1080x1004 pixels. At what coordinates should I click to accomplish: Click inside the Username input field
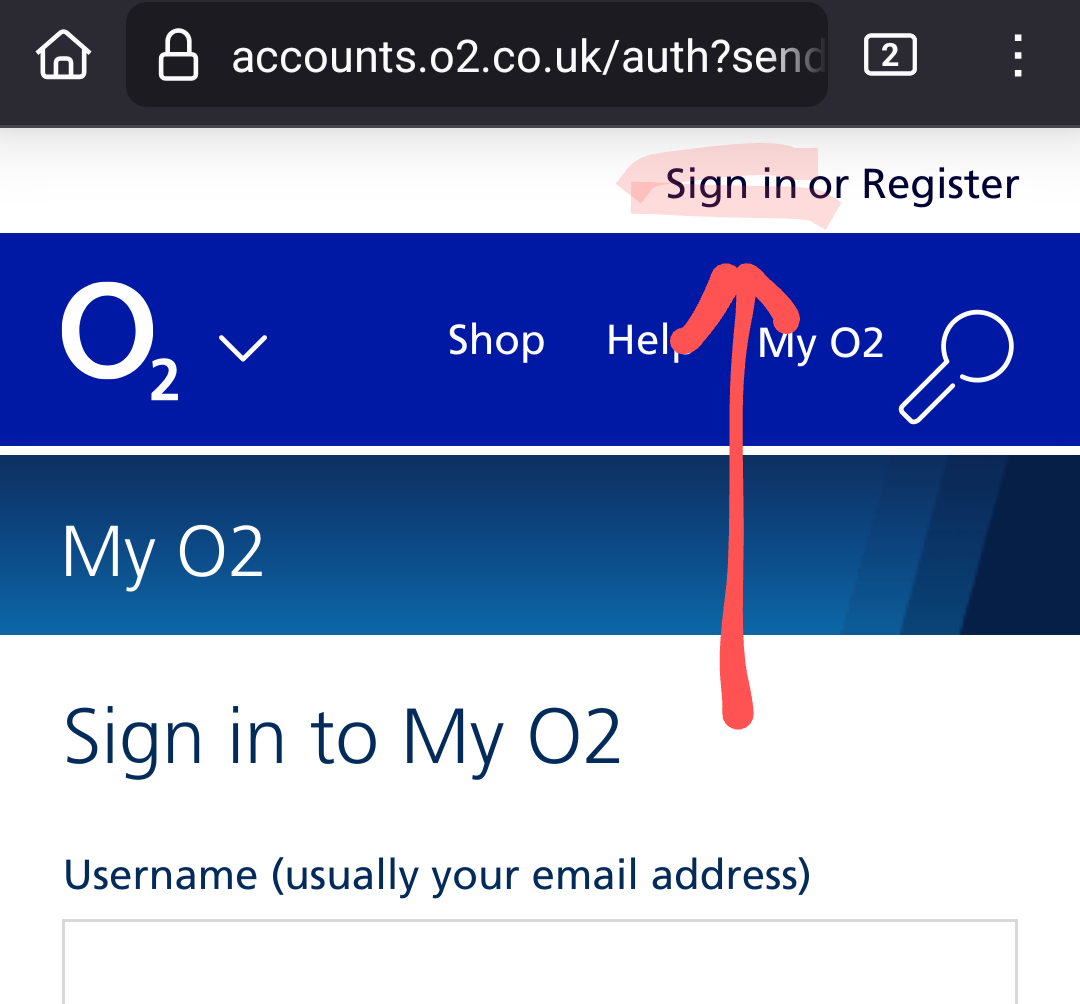click(540, 965)
